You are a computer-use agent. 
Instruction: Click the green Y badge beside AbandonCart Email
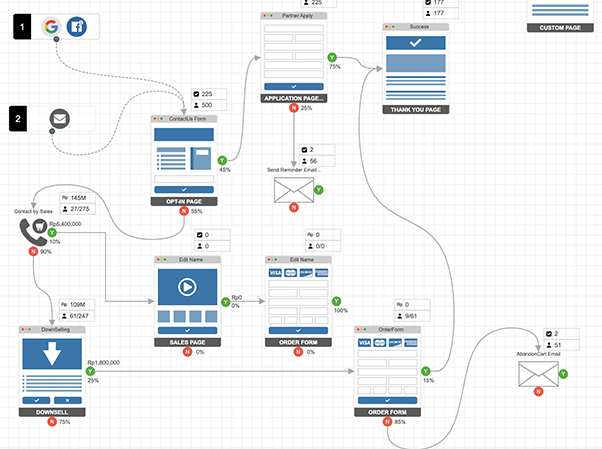tap(566, 374)
